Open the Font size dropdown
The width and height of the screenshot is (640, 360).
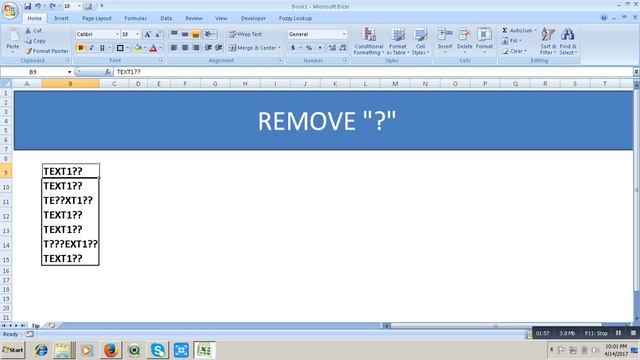coord(138,34)
